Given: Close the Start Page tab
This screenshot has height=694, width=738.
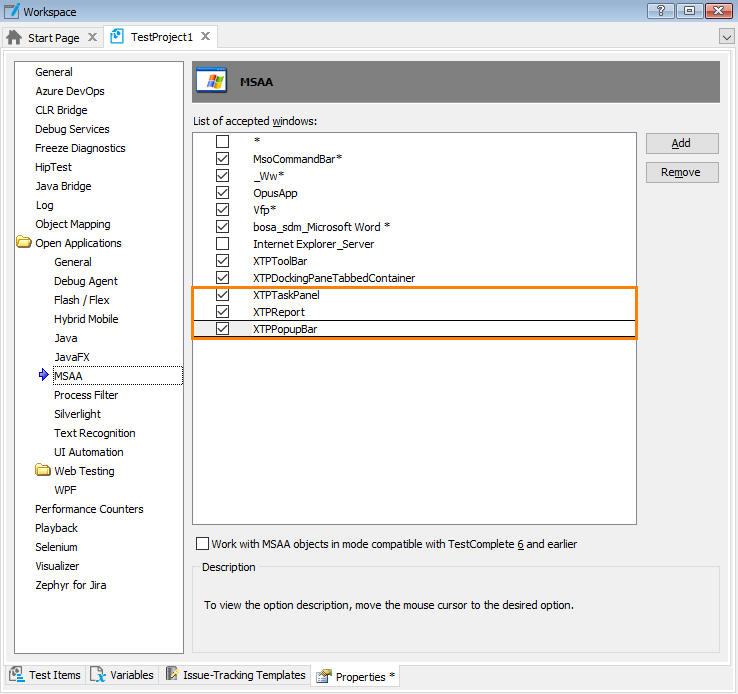Looking at the screenshot, I should (92, 38).
